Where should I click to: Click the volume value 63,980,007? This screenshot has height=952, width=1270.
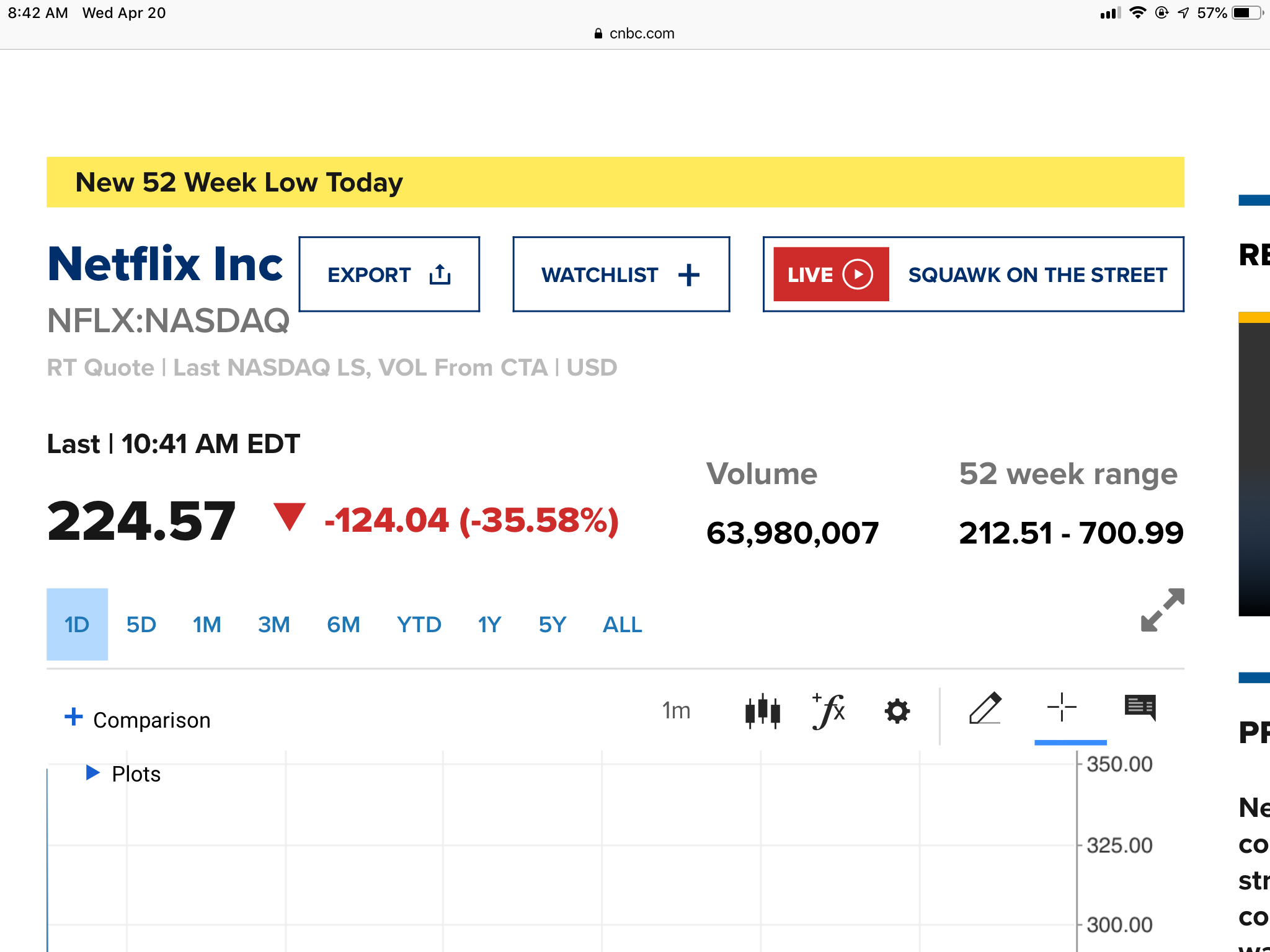793,533
